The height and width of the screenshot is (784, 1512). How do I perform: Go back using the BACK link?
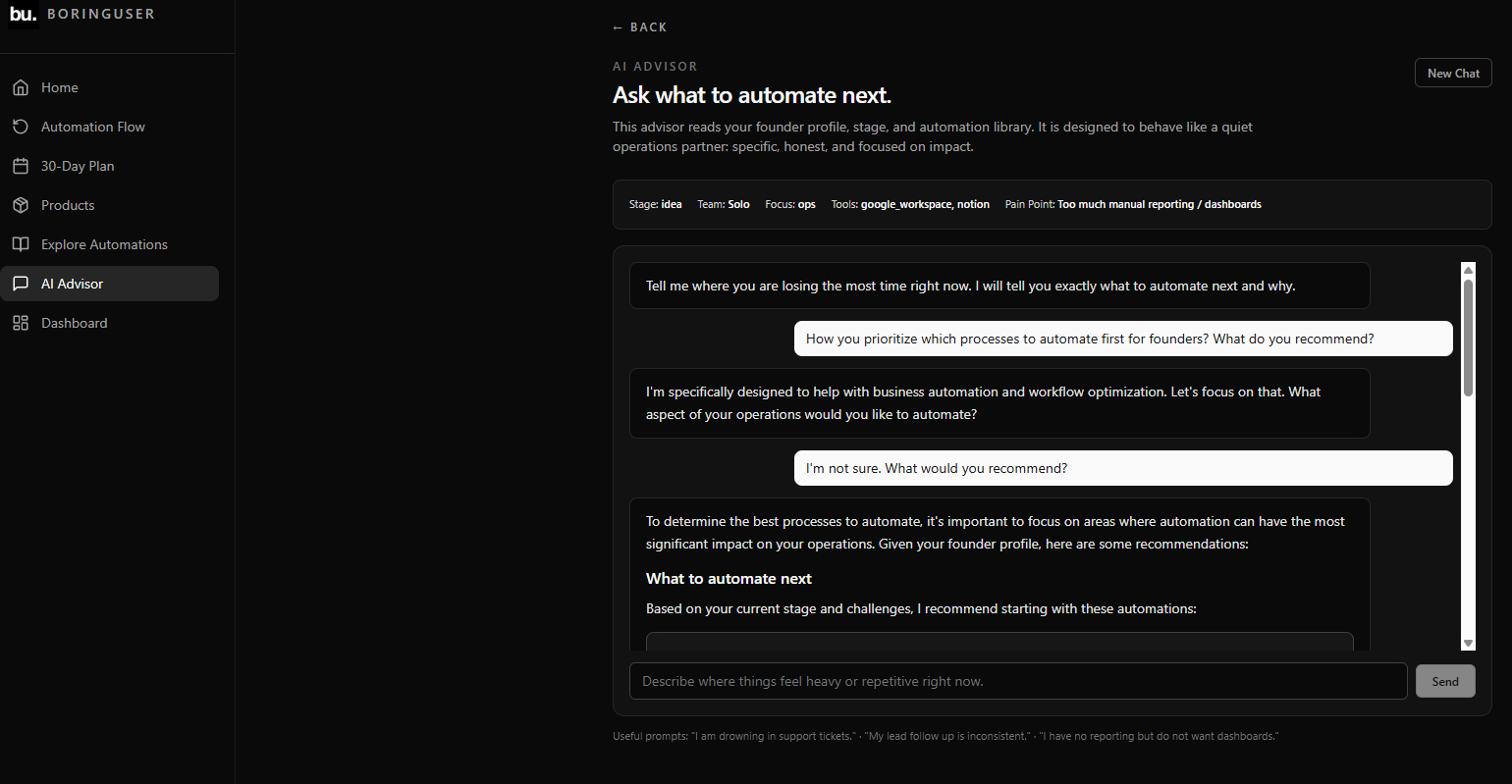639,26
